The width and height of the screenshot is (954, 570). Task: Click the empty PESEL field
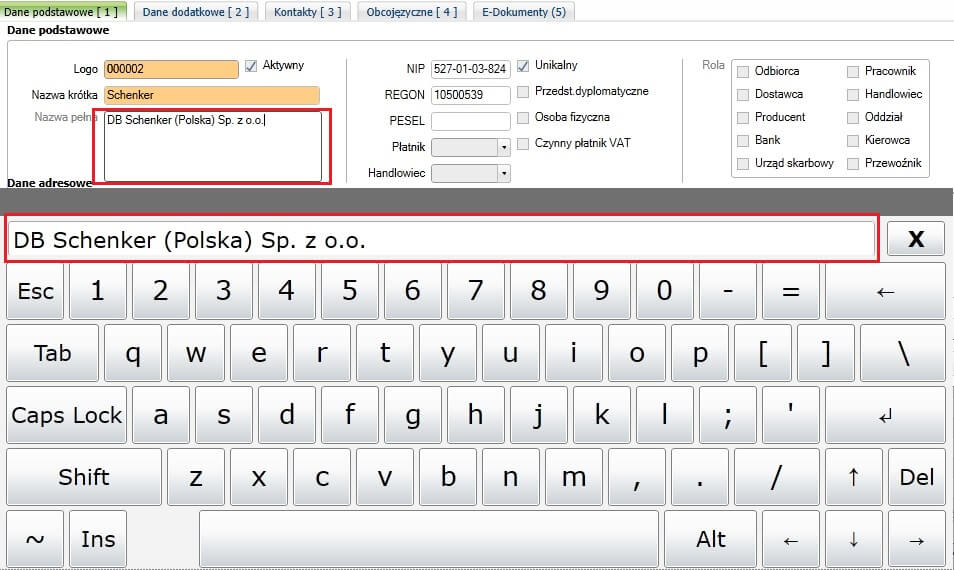pyautogui.click(x=470, y=121)
